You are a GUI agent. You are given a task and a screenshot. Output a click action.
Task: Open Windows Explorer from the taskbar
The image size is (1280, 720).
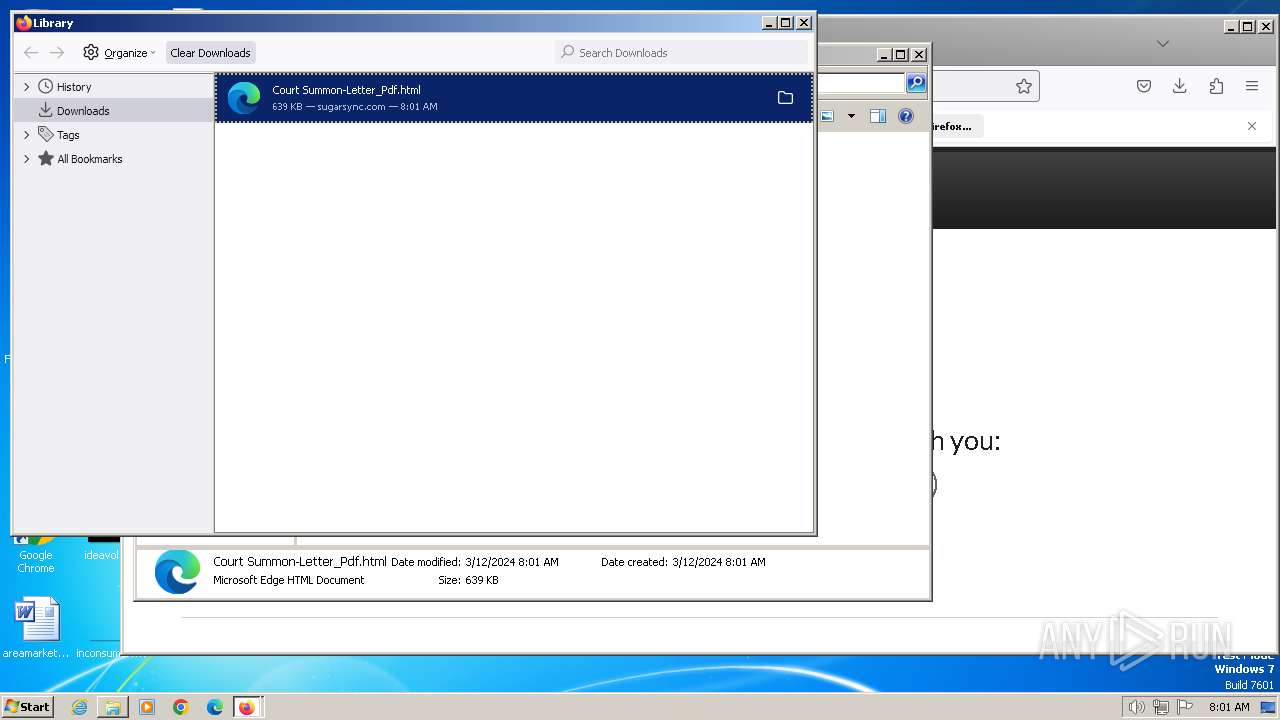(x=113, y=707)
